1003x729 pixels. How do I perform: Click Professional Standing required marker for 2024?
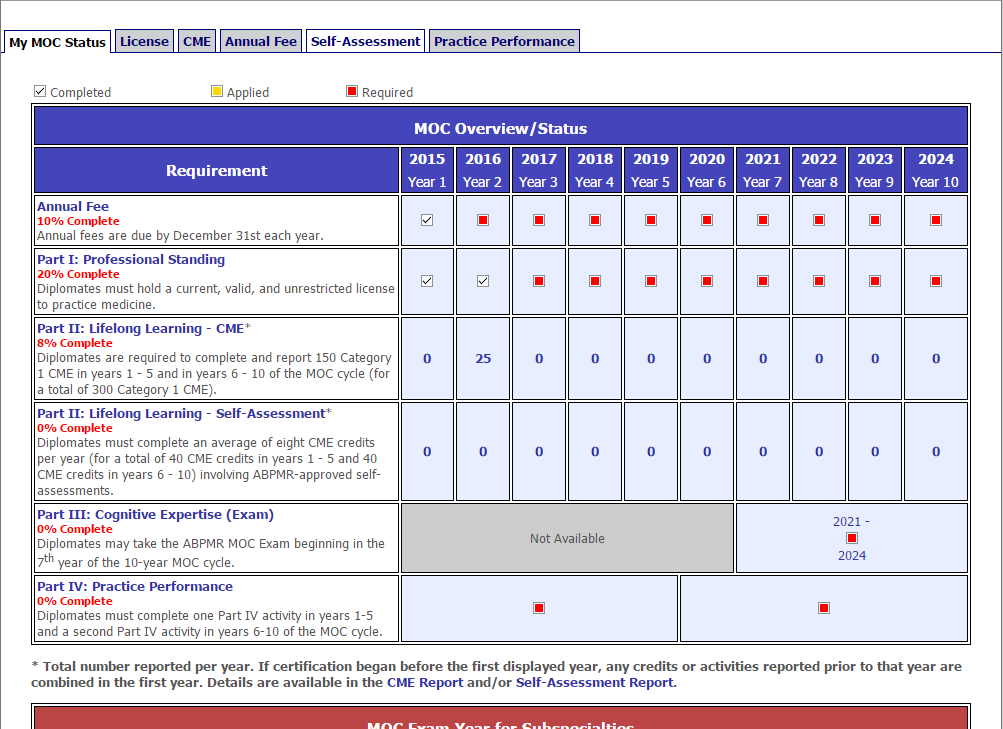point(936,281)
